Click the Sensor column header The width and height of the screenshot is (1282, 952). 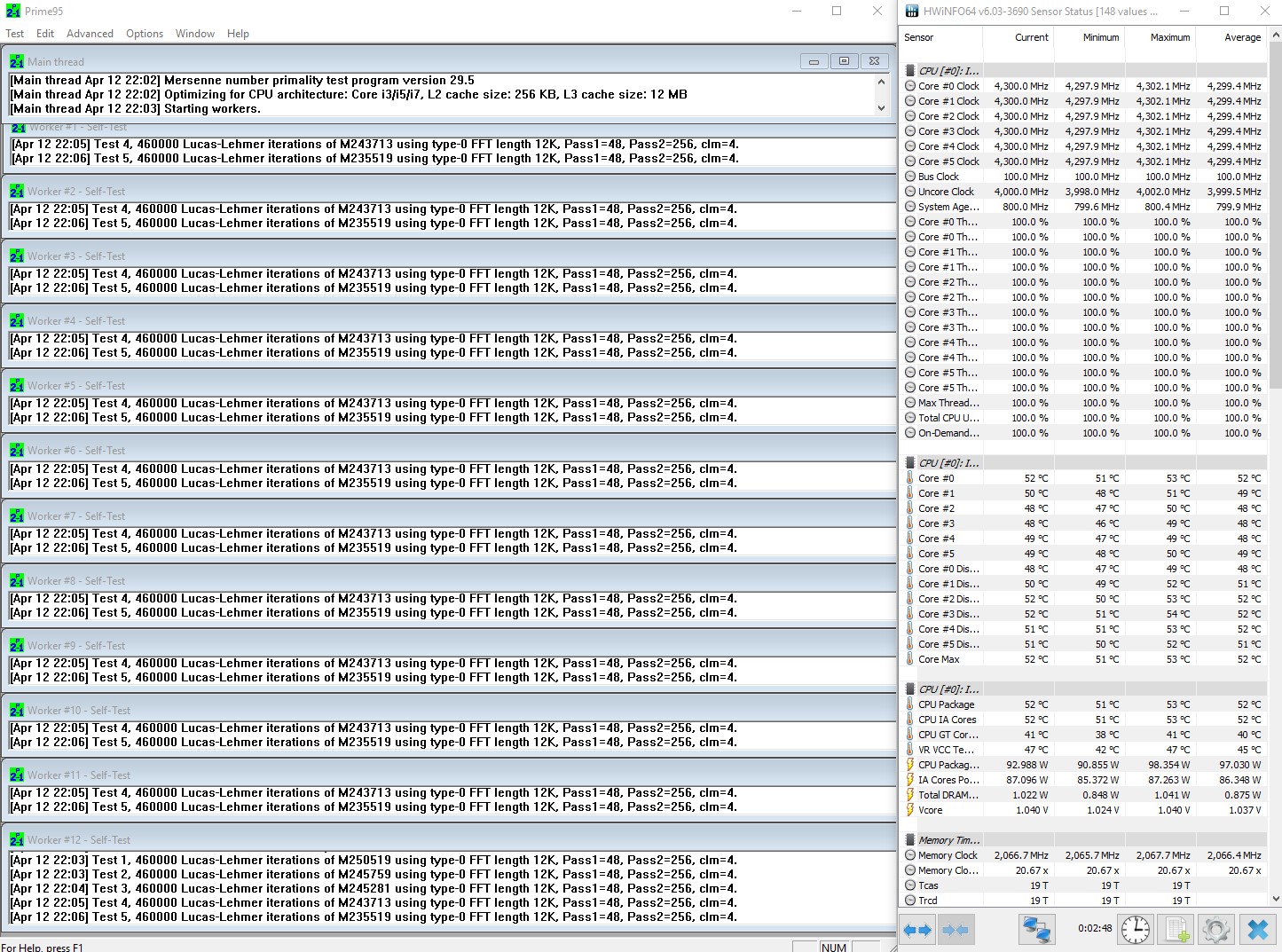point(941,37)
